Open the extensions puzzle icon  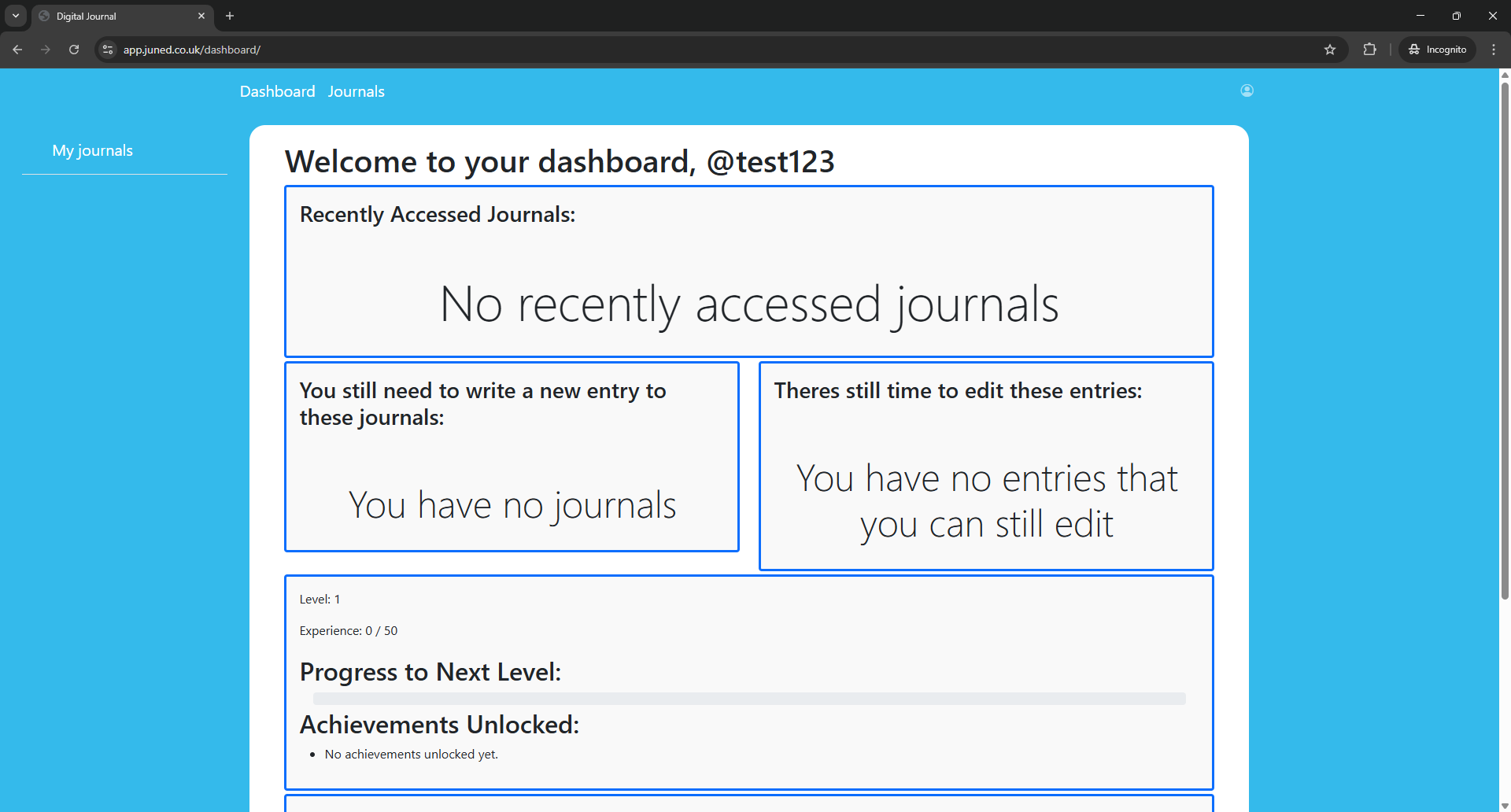point(1369,50)
